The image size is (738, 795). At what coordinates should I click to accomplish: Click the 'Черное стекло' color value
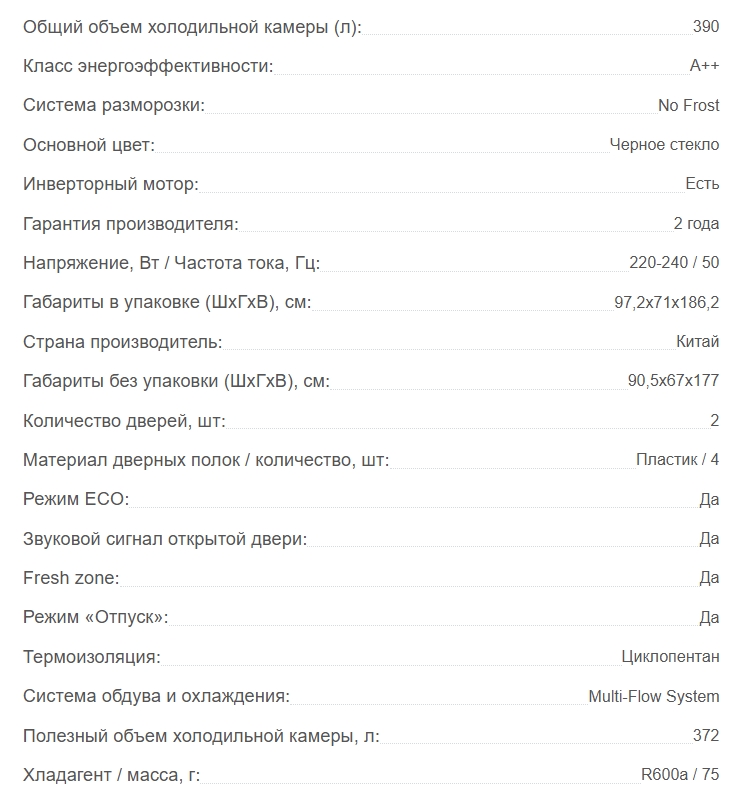tap(664, 144)
